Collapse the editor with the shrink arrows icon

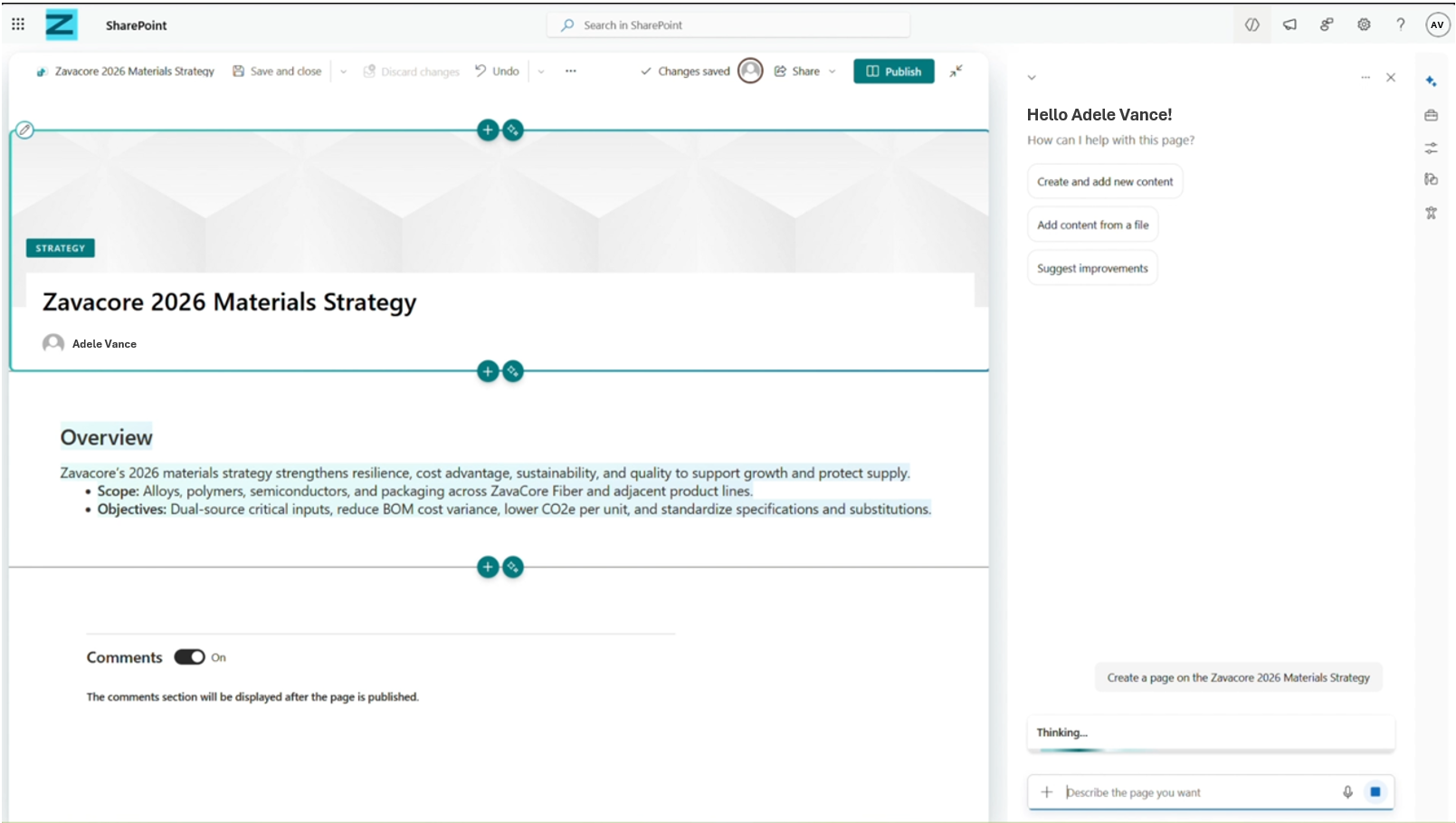pos(956,72)
